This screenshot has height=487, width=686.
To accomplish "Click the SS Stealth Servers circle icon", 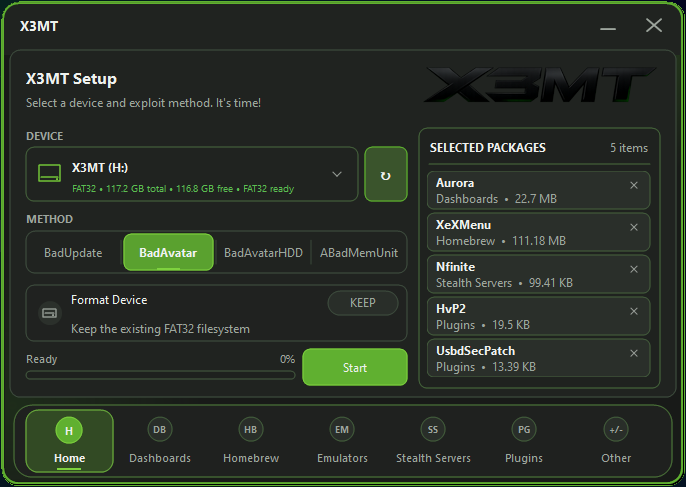I will (x=433, y=430).
